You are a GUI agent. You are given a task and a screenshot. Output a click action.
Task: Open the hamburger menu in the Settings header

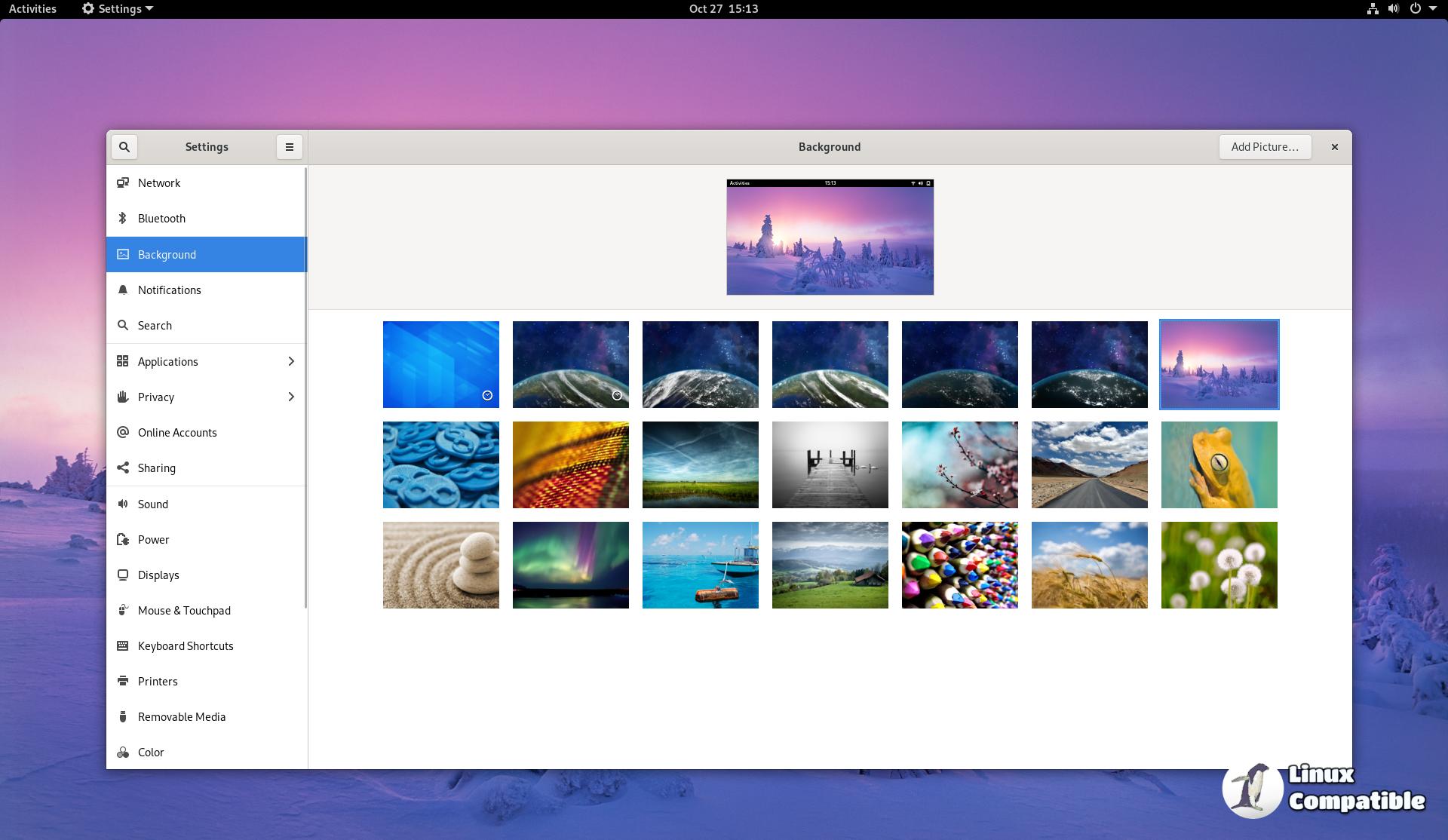(x=290, y=147)
